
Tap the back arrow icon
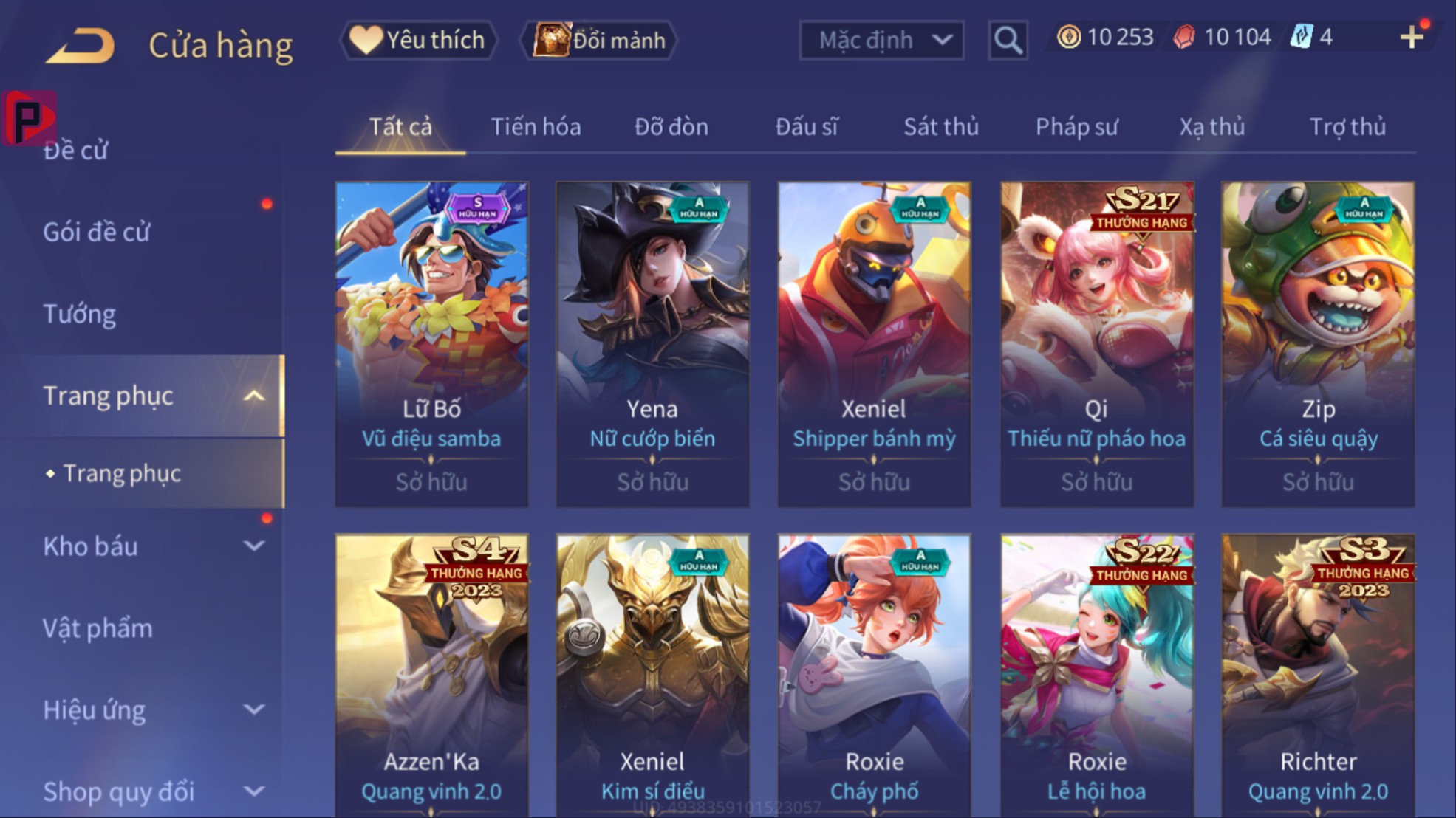point(81,45)
